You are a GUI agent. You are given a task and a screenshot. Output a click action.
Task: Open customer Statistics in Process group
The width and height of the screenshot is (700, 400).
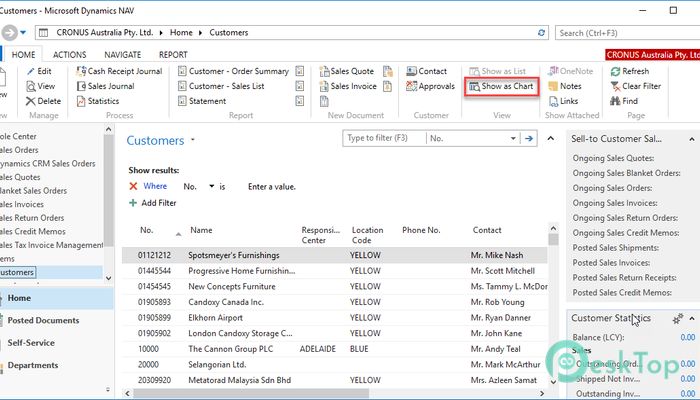click(98, 101)
